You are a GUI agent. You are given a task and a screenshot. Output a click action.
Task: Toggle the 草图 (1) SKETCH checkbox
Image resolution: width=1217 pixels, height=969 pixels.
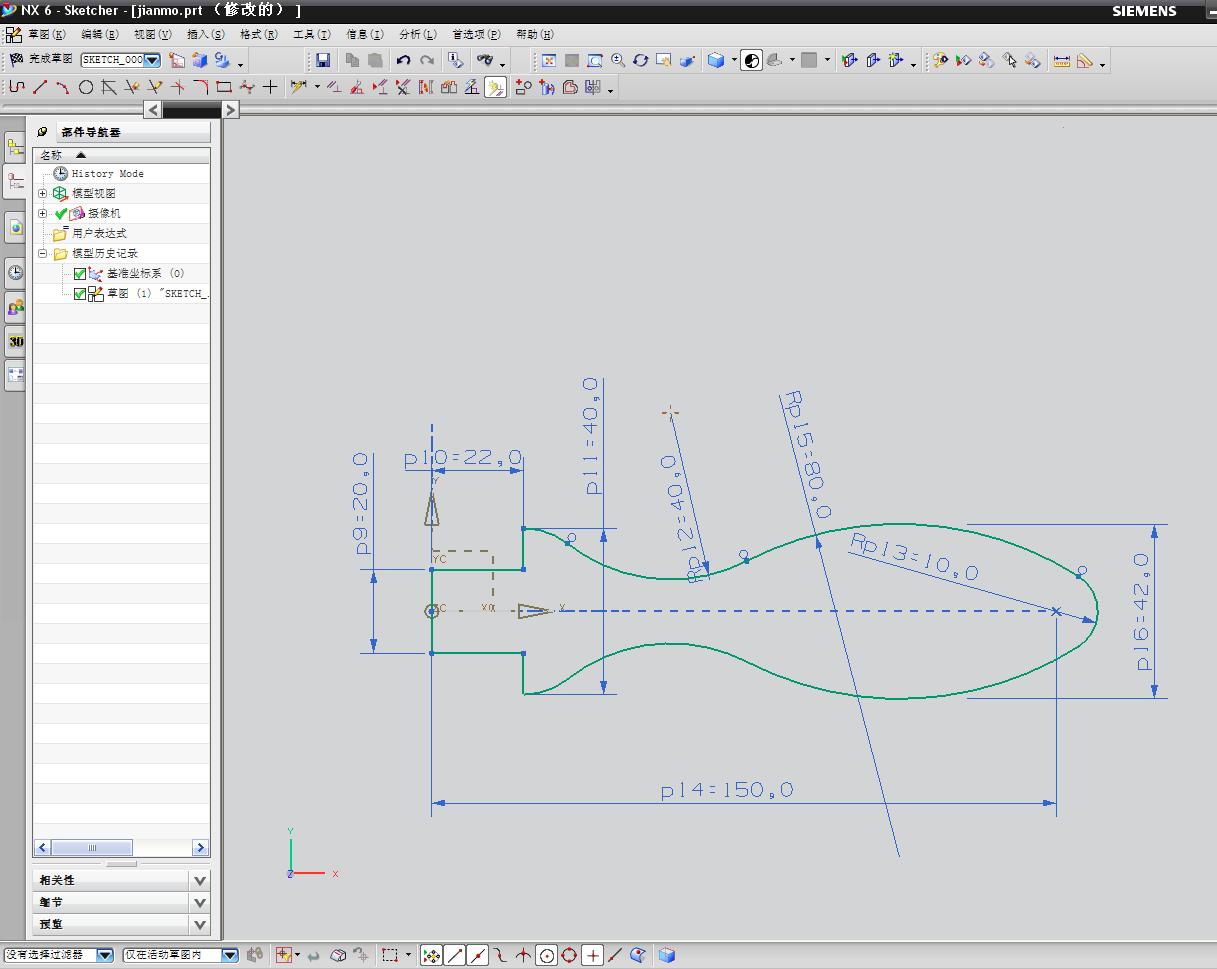80,294
